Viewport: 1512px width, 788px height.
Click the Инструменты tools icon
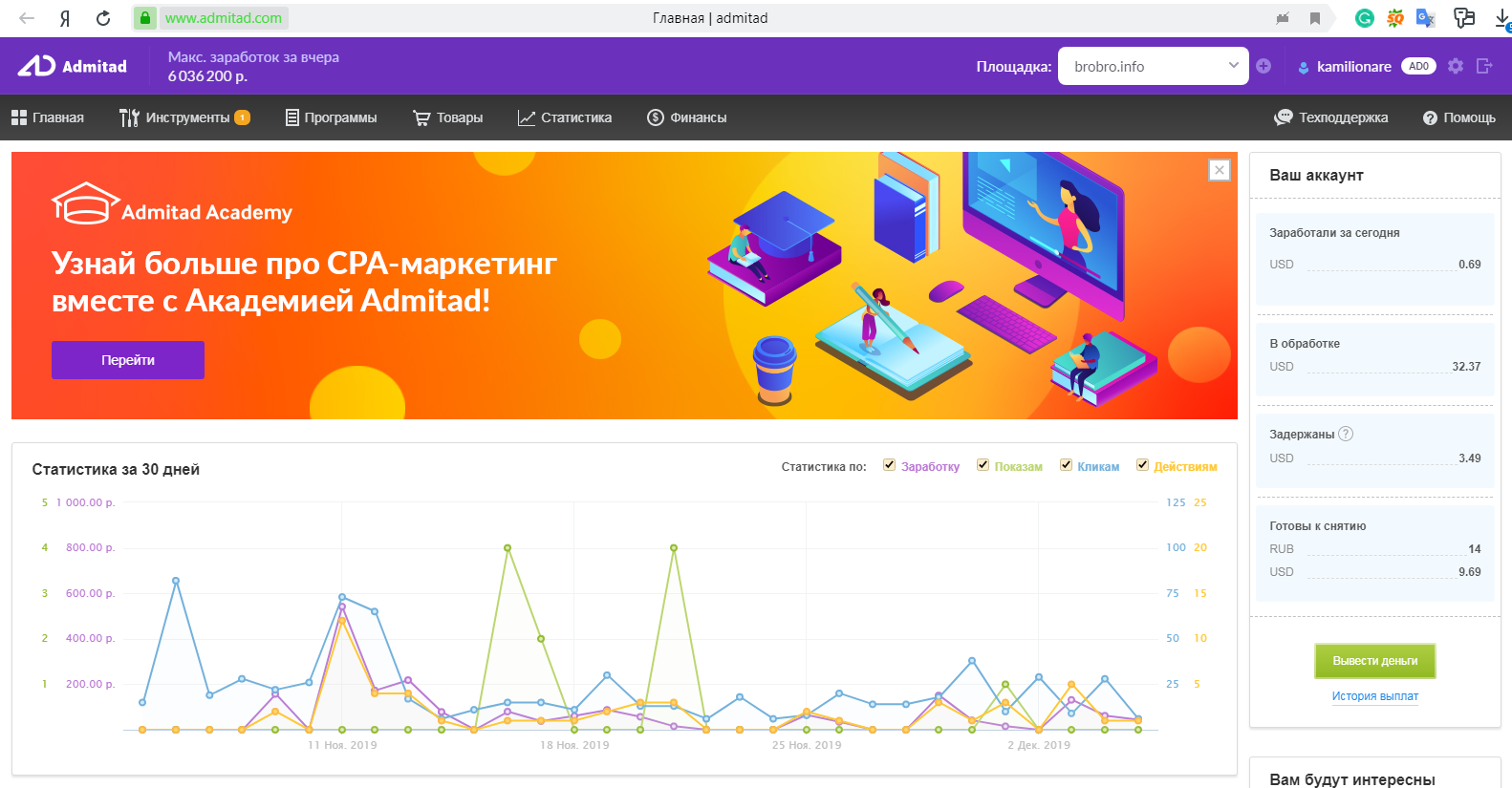click(129, 117)
